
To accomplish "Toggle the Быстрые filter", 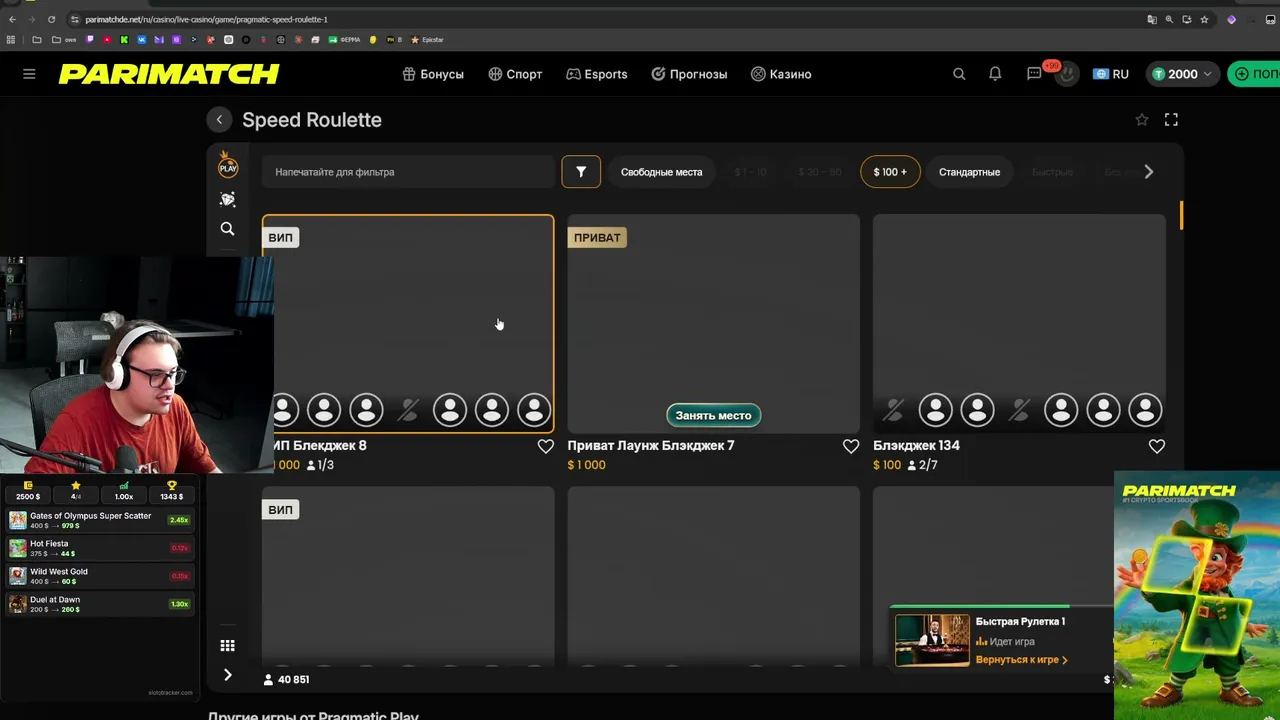I will [1052, 172].
